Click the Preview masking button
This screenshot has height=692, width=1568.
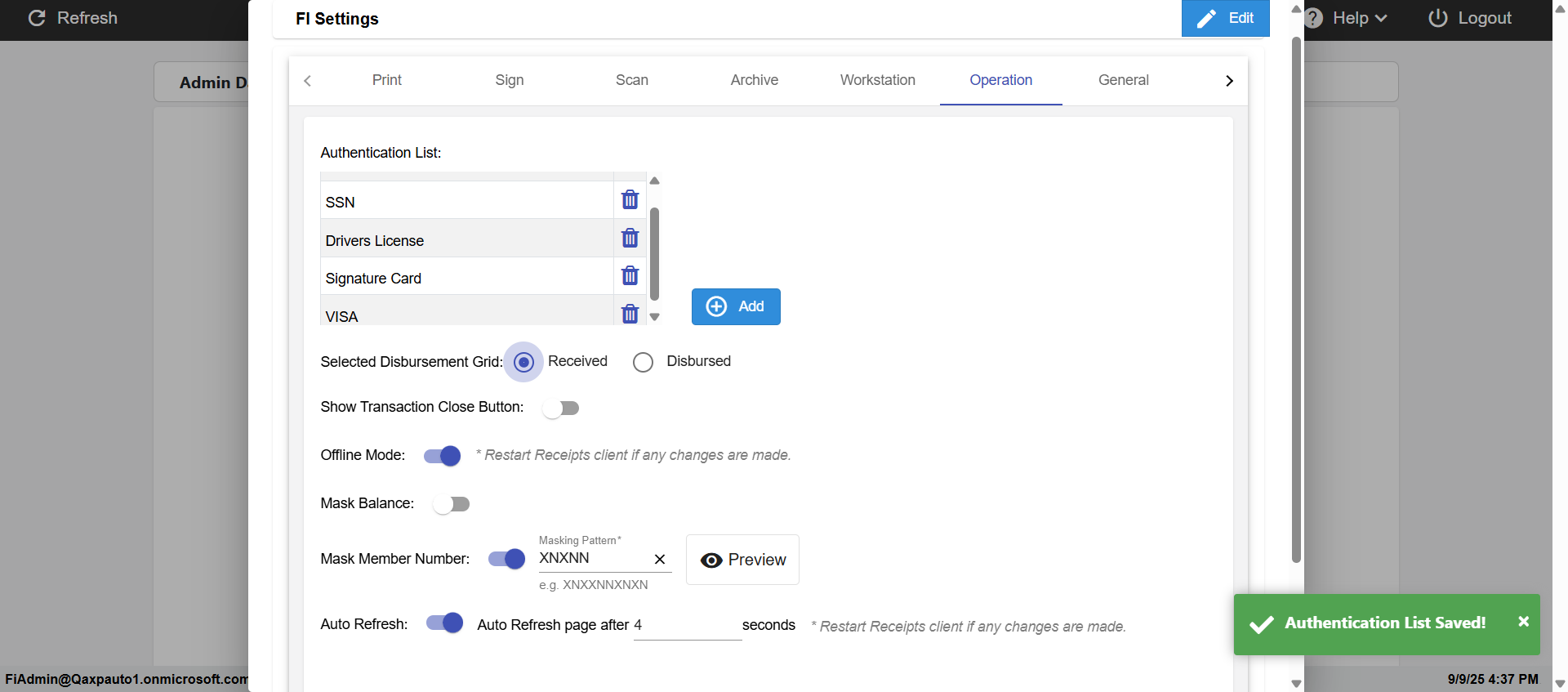(742, 560)
